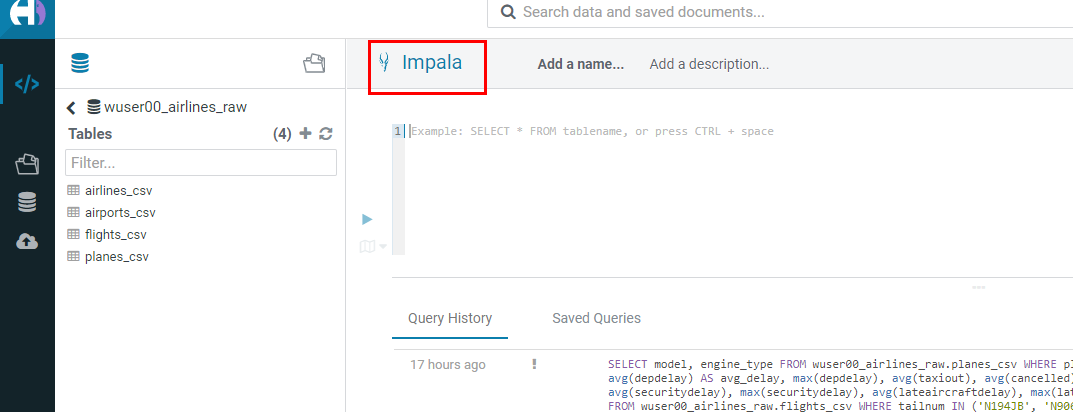Run the query with the play button
Image resolution: width=1073 pixels, height=412 pixels.
click(x=367, y=219)
